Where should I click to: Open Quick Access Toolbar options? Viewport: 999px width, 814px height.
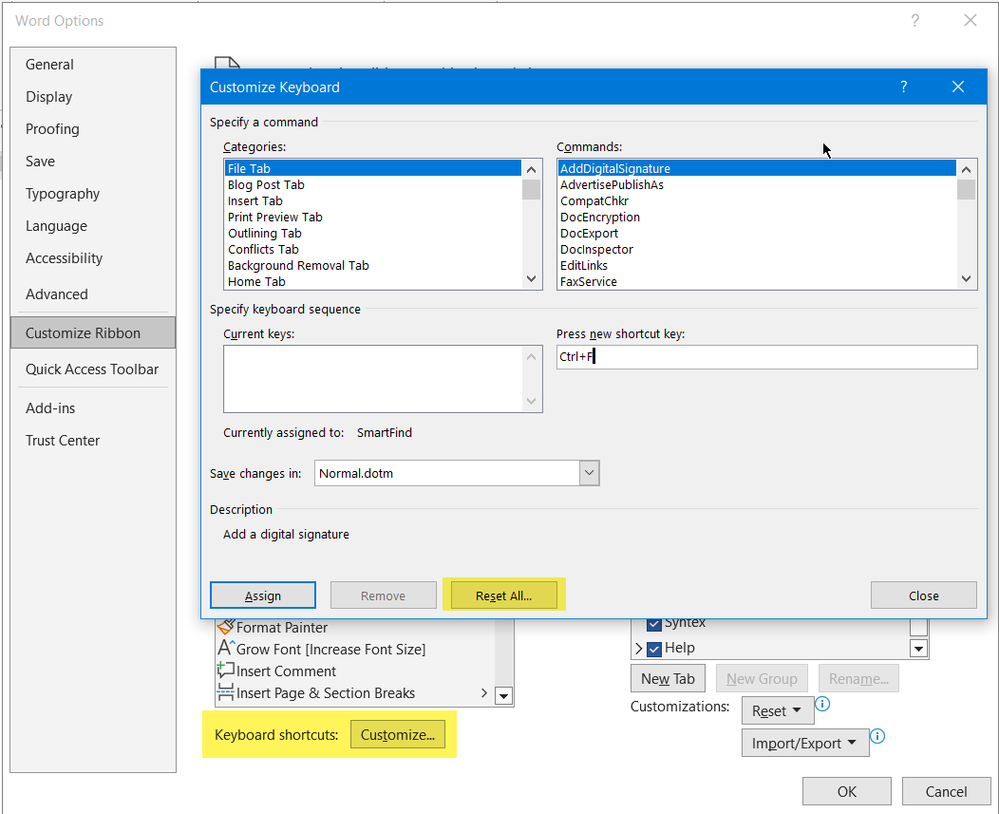(92, 369)
